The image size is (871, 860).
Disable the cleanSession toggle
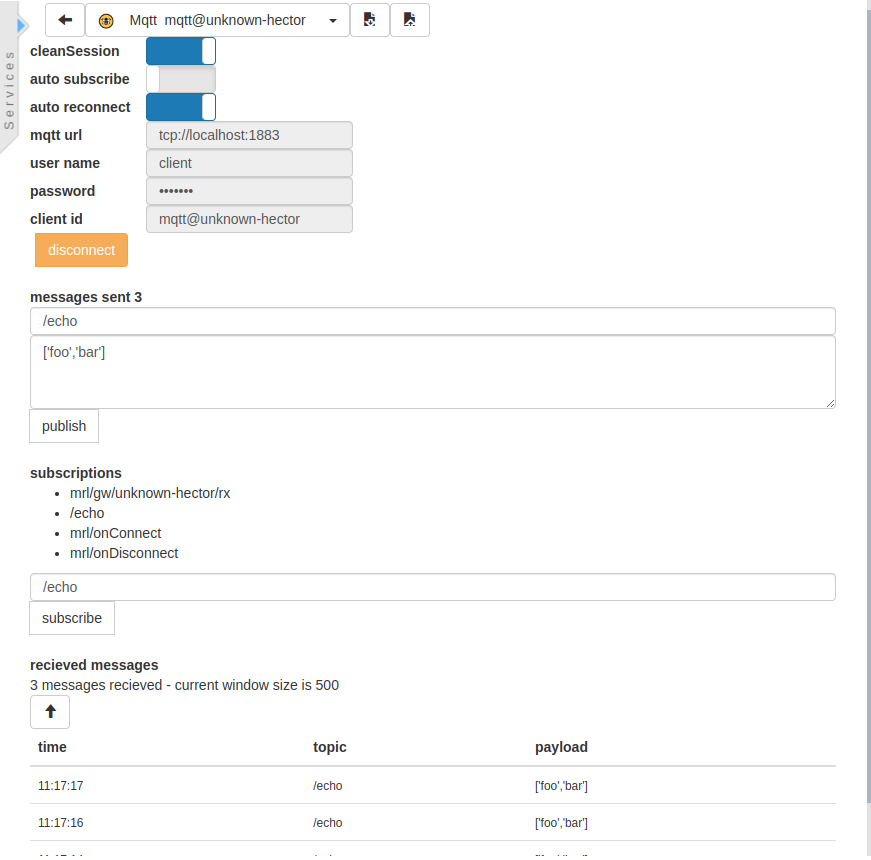coord(181,51)
